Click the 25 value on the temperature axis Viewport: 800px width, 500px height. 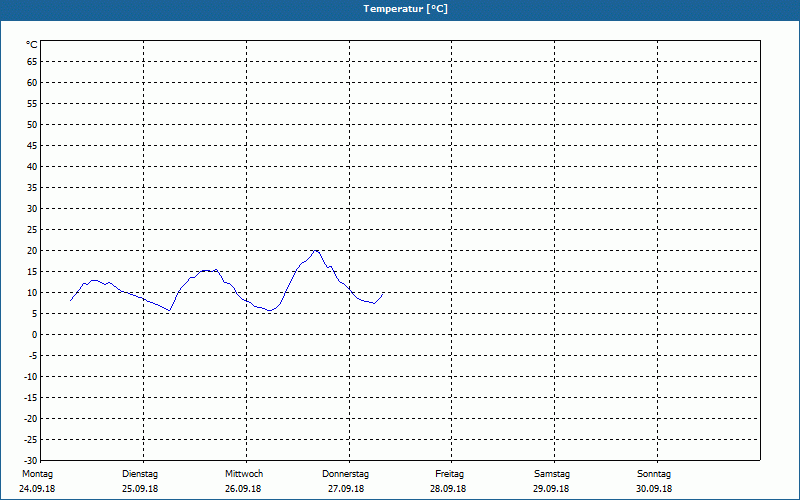[32, 230]
